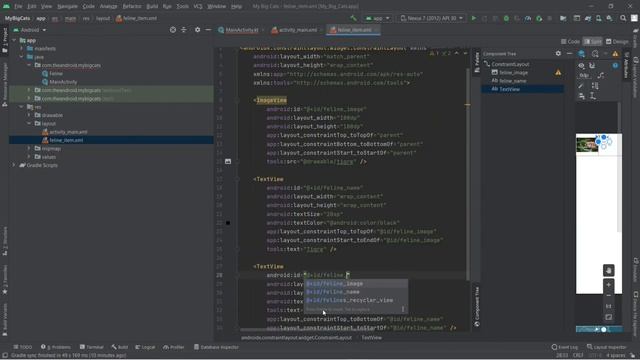640x360 pixels.
Task: Run the app with the green play button
Action: 473,18
